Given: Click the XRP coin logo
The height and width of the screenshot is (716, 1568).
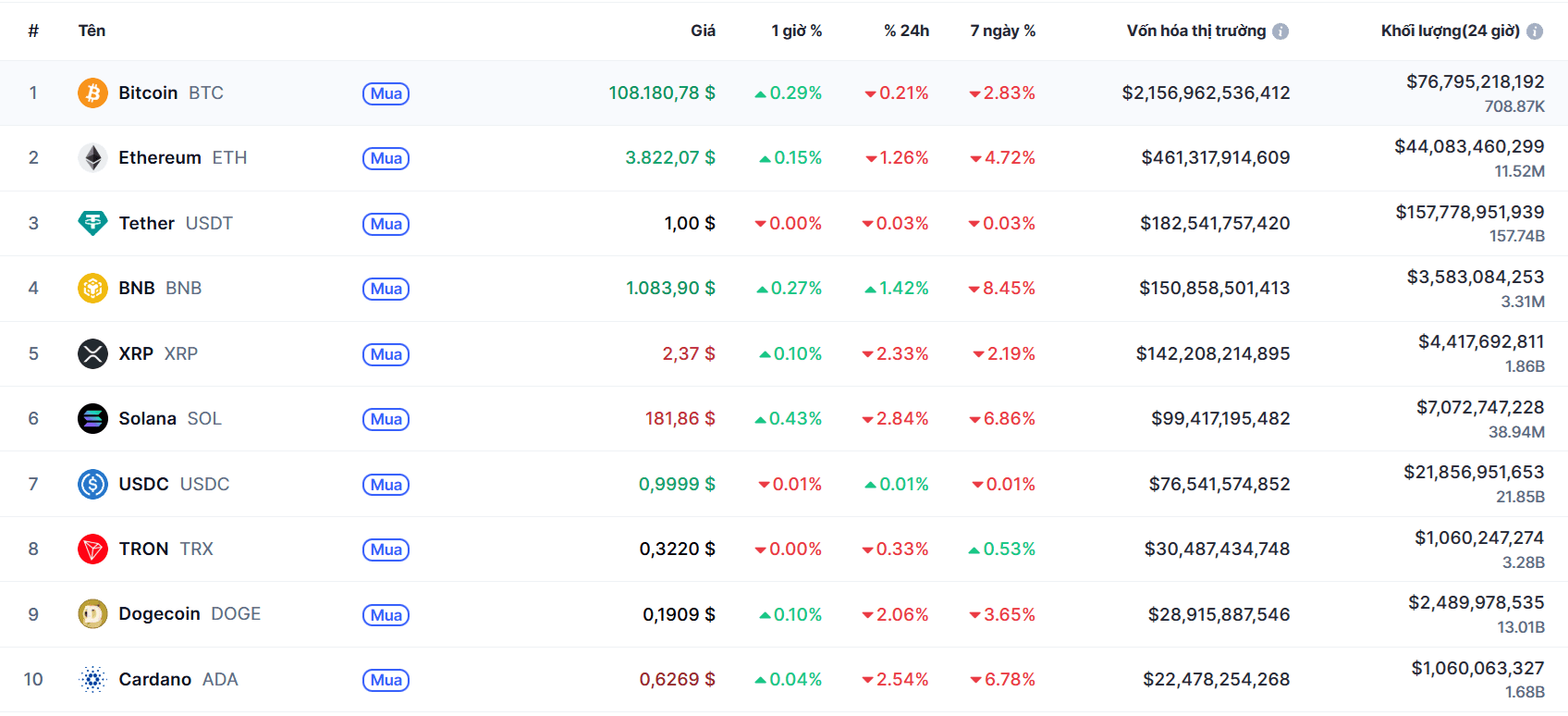Looking at the screenshot, I should (x=92, y=353).
